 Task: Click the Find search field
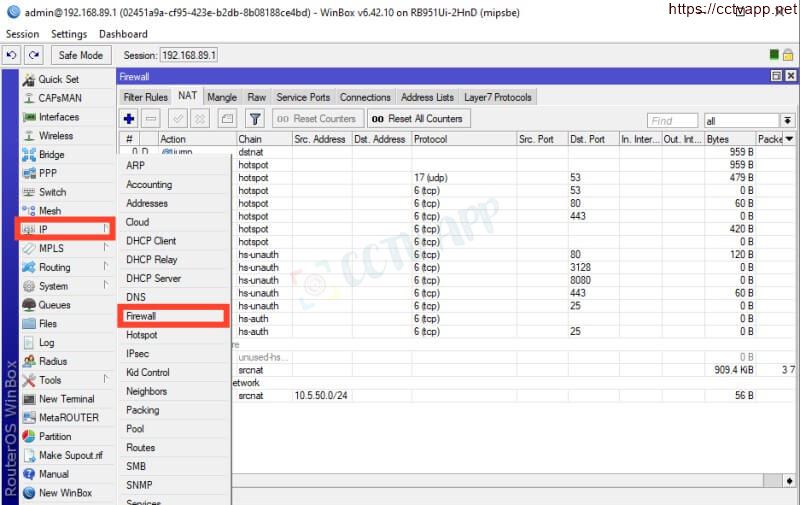673,121
